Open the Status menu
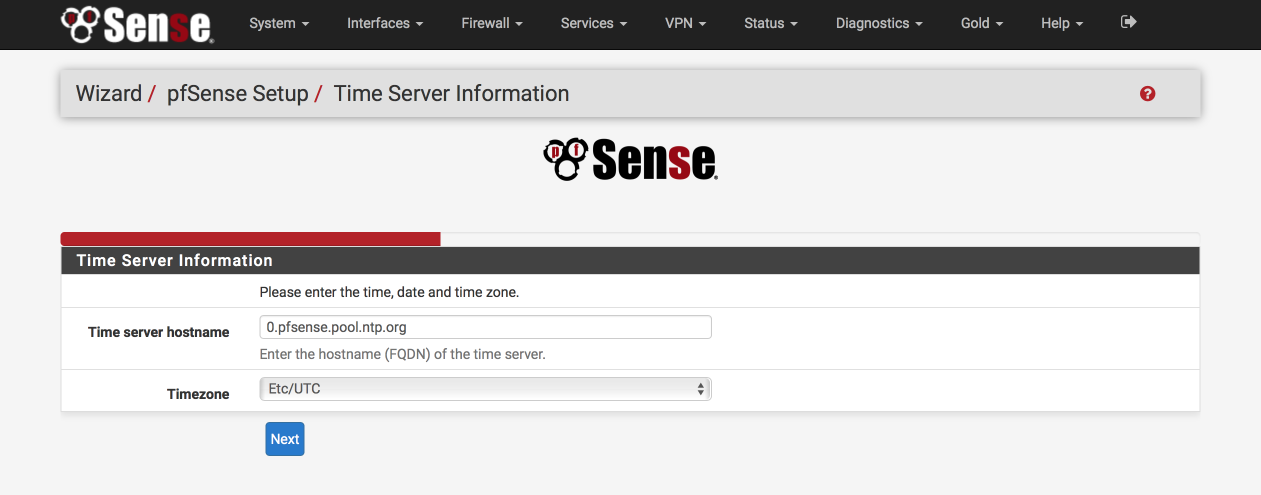1261x495 pixels. [771, 23]
